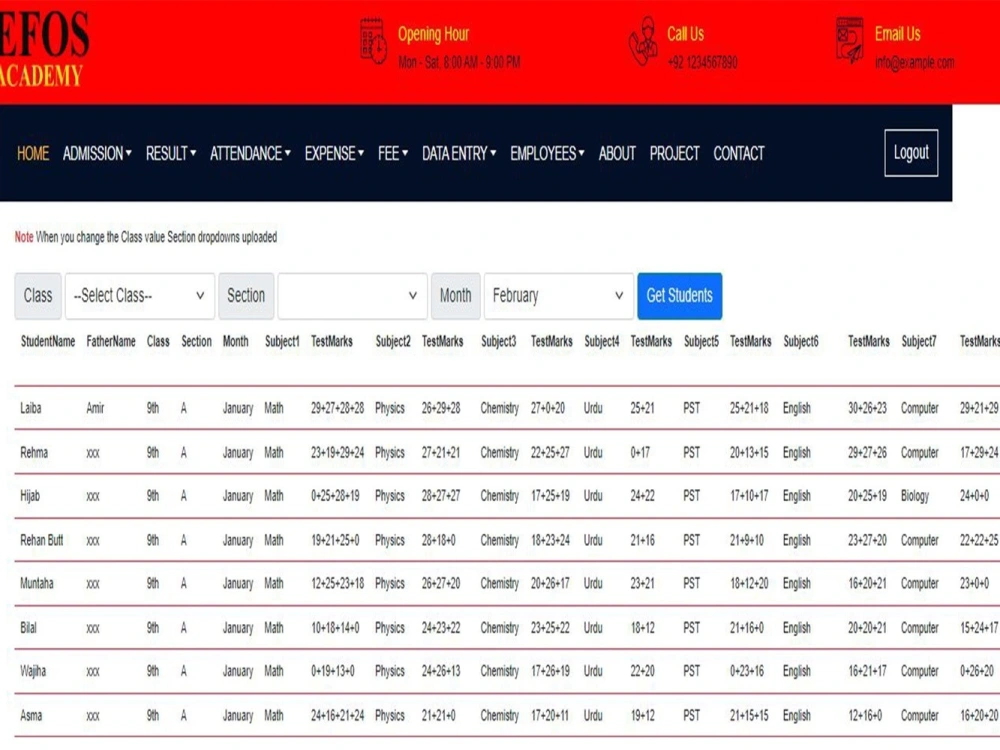The image size is (1000, 750).
Task: Open the Select Class dropdown
Action: point(140,296)
